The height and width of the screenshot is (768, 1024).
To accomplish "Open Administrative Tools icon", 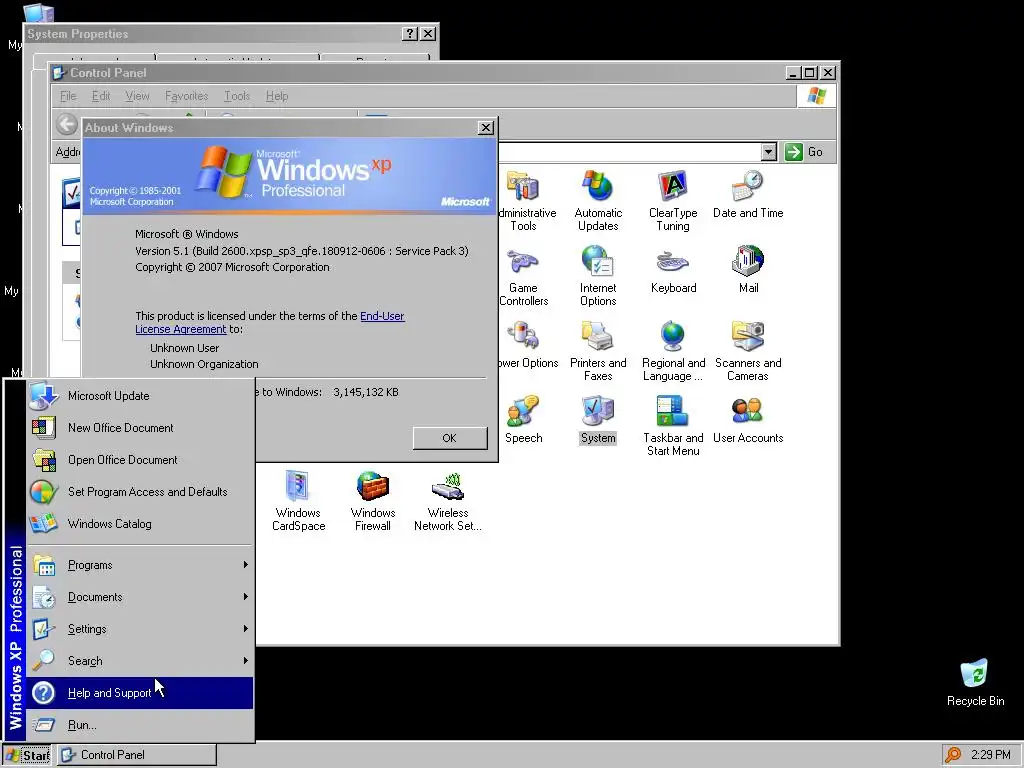I will click(x=523, y=200).
